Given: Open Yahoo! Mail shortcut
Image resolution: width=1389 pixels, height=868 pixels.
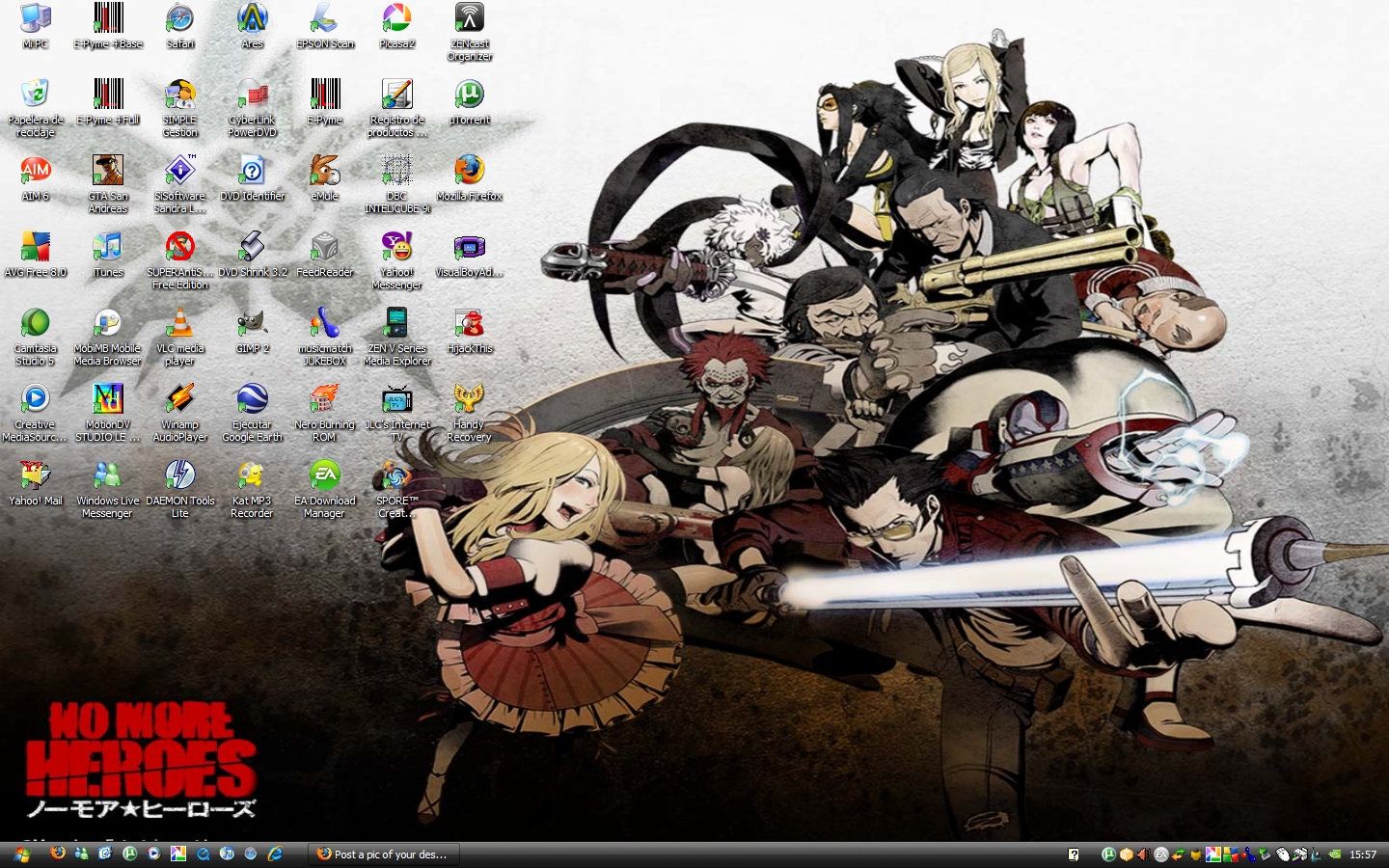Looking at the screenshot, I should pyautogui.click(x=36, y=483).
